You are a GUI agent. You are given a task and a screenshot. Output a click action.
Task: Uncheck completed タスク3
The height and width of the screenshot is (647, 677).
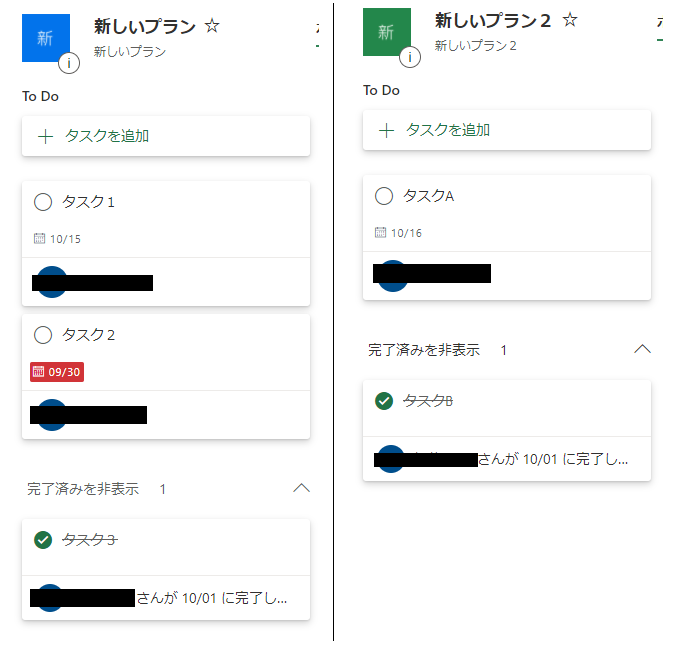tap(43, 540)
